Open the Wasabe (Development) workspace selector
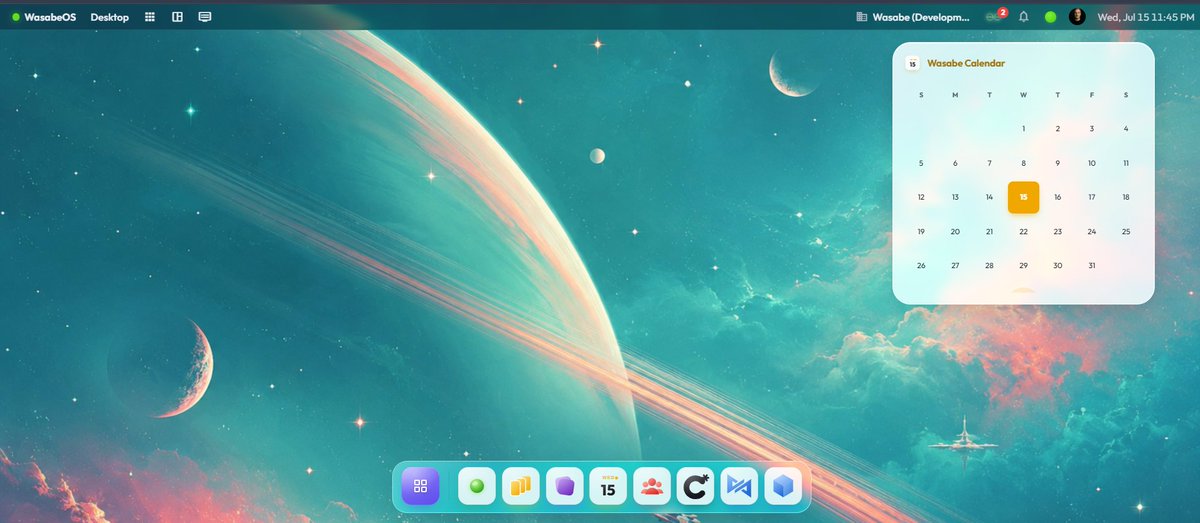1200x523 pixels. pos(913,17)
